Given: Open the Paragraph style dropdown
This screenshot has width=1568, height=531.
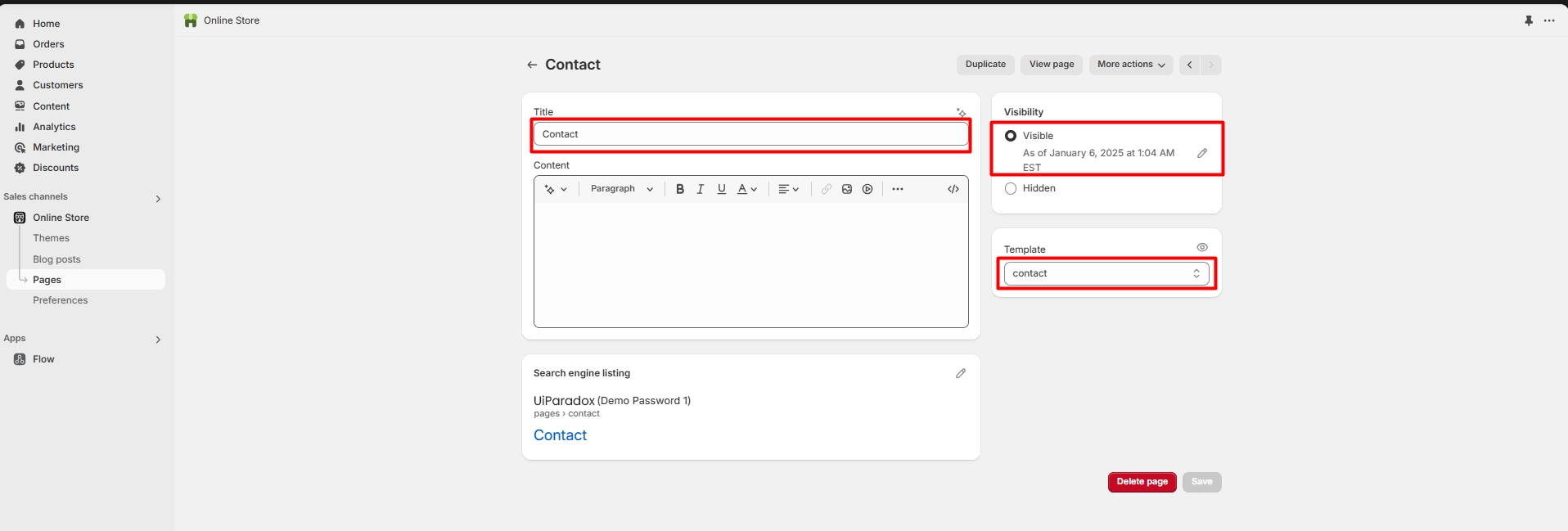Looking at the screenshot, I should click(621, 189).
